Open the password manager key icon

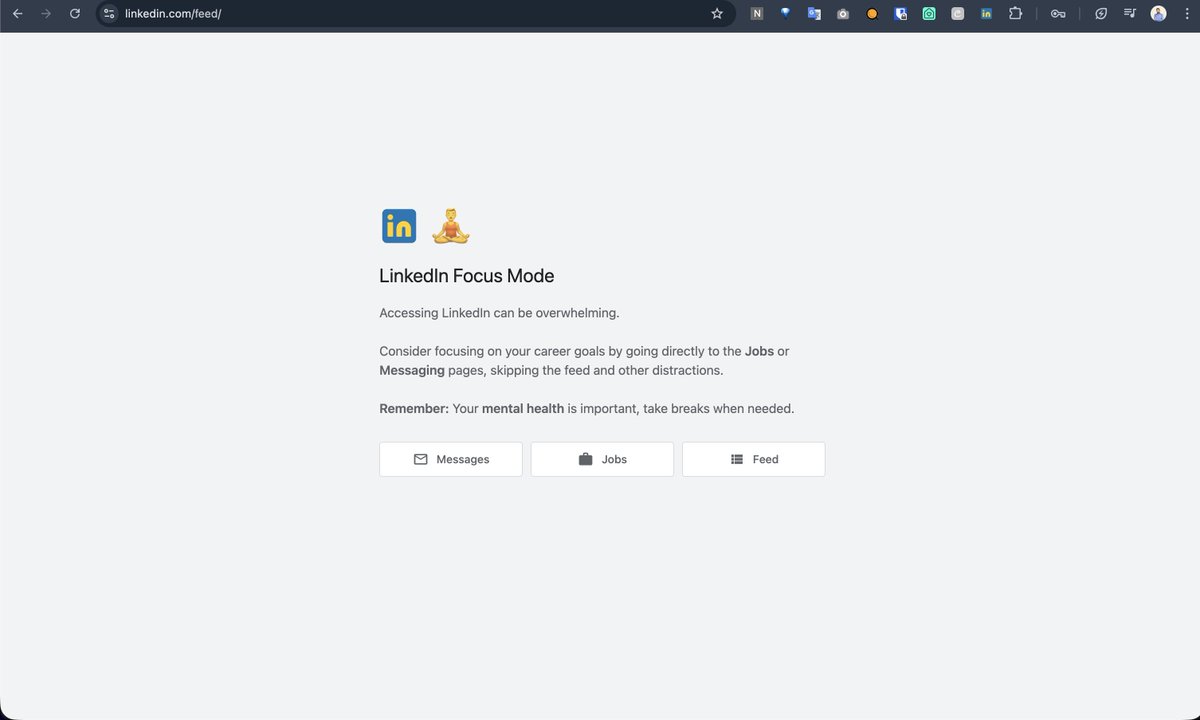point(1058,14)
